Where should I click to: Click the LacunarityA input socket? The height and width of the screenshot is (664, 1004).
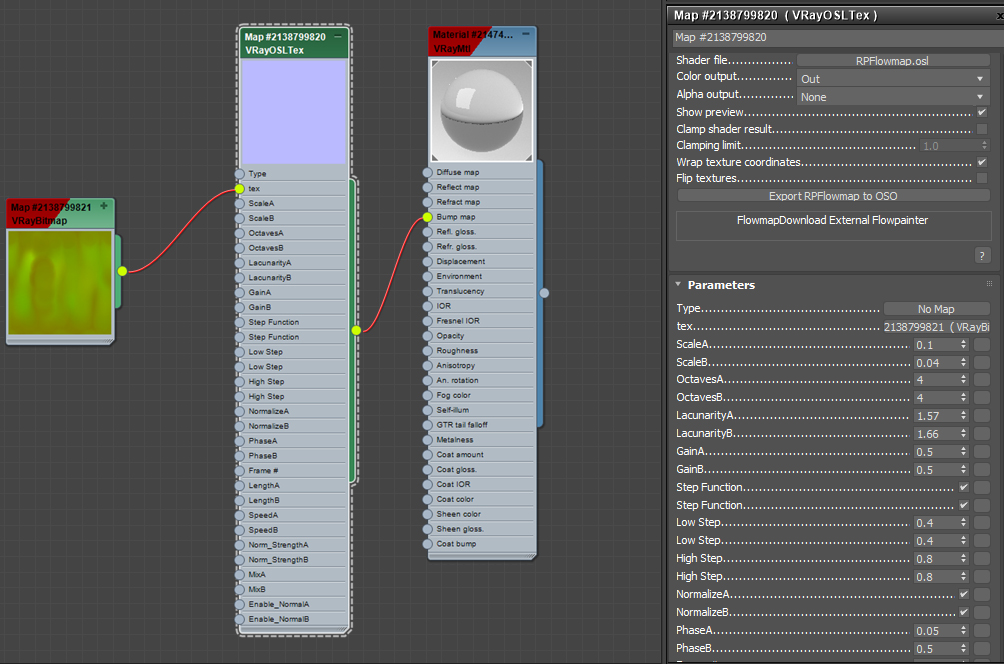239,263
